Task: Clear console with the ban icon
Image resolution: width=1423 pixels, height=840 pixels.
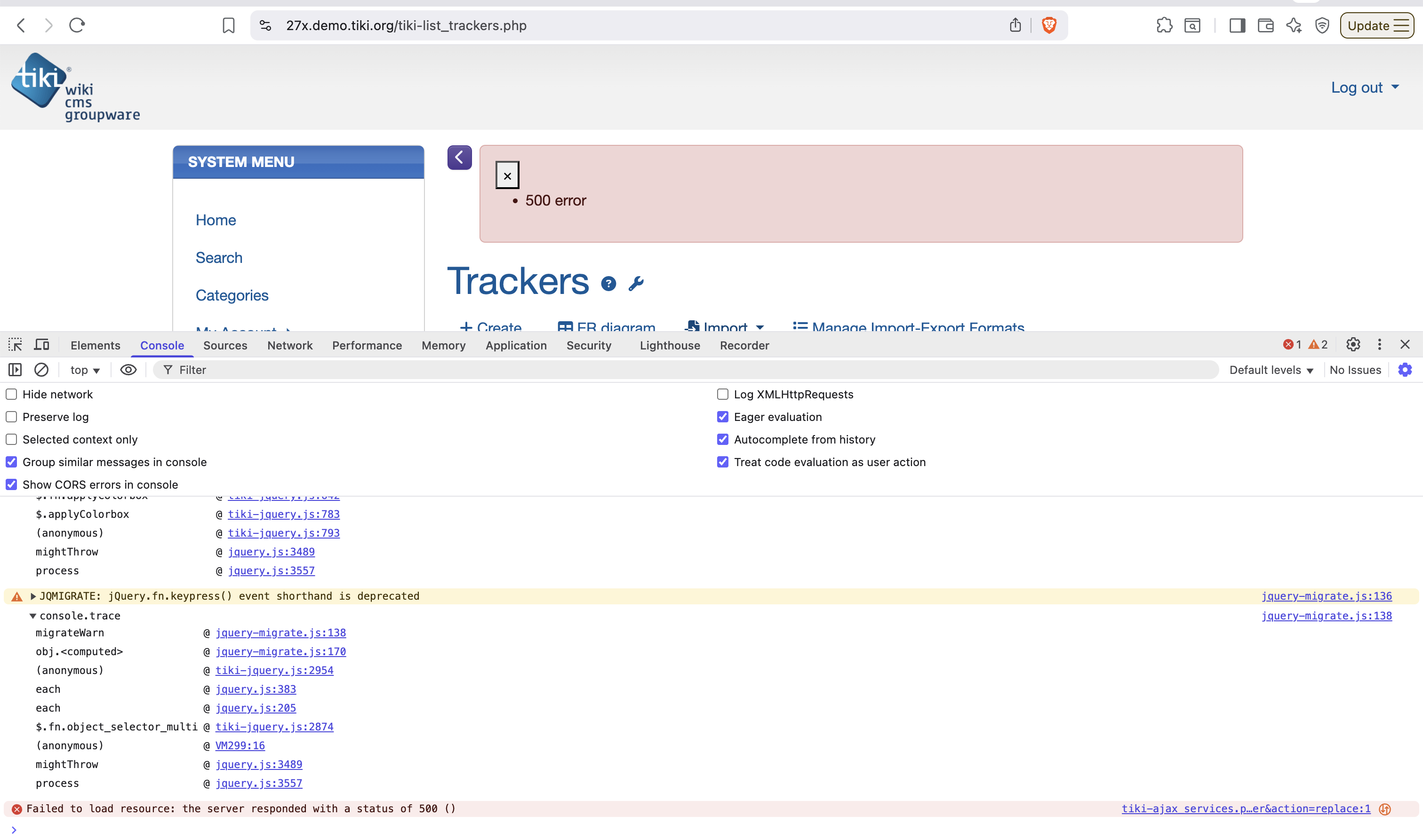Action: [41, 370]
